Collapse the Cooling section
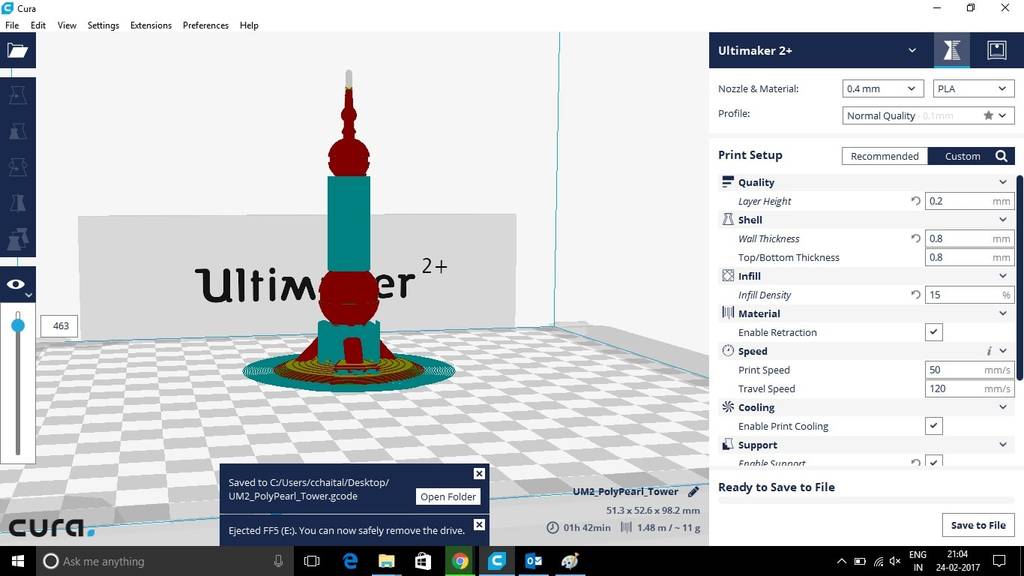The width and height of the screenshot is (1024, 576). coord(1002,407)
